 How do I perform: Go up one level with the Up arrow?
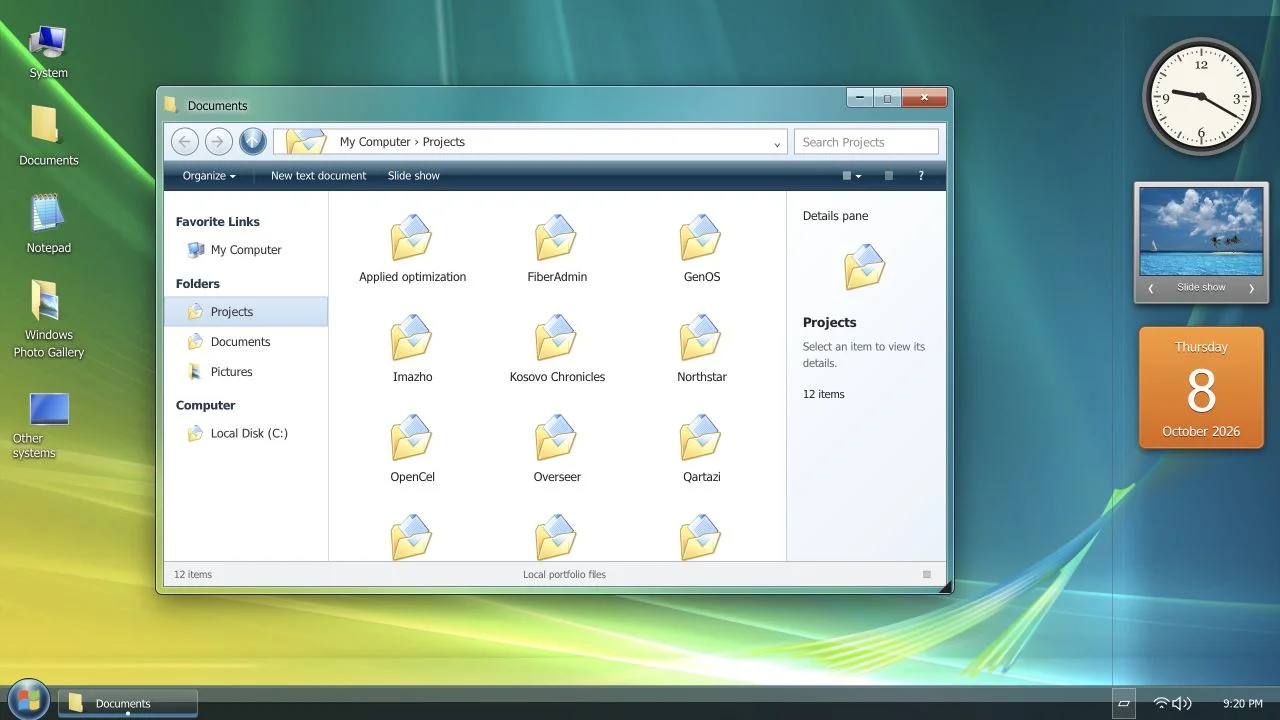pos(252,142)
